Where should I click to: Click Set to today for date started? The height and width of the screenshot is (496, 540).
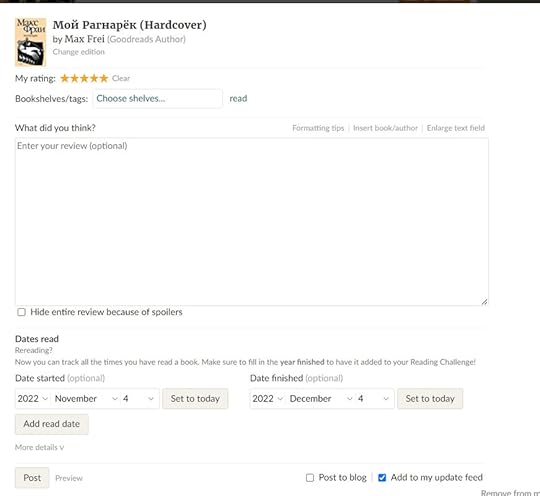pos(195,399)
